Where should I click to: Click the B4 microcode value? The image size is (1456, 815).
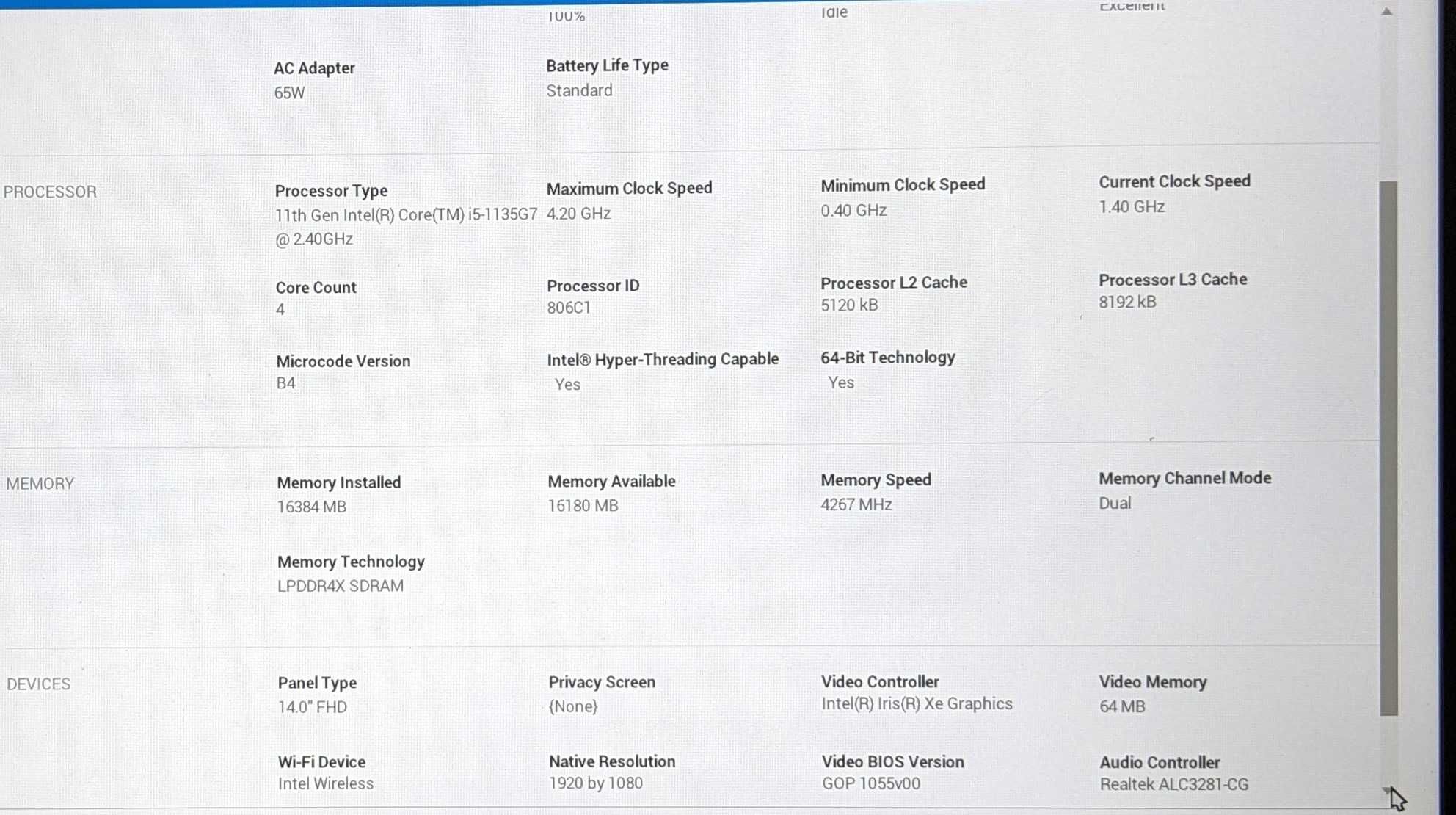285,383
